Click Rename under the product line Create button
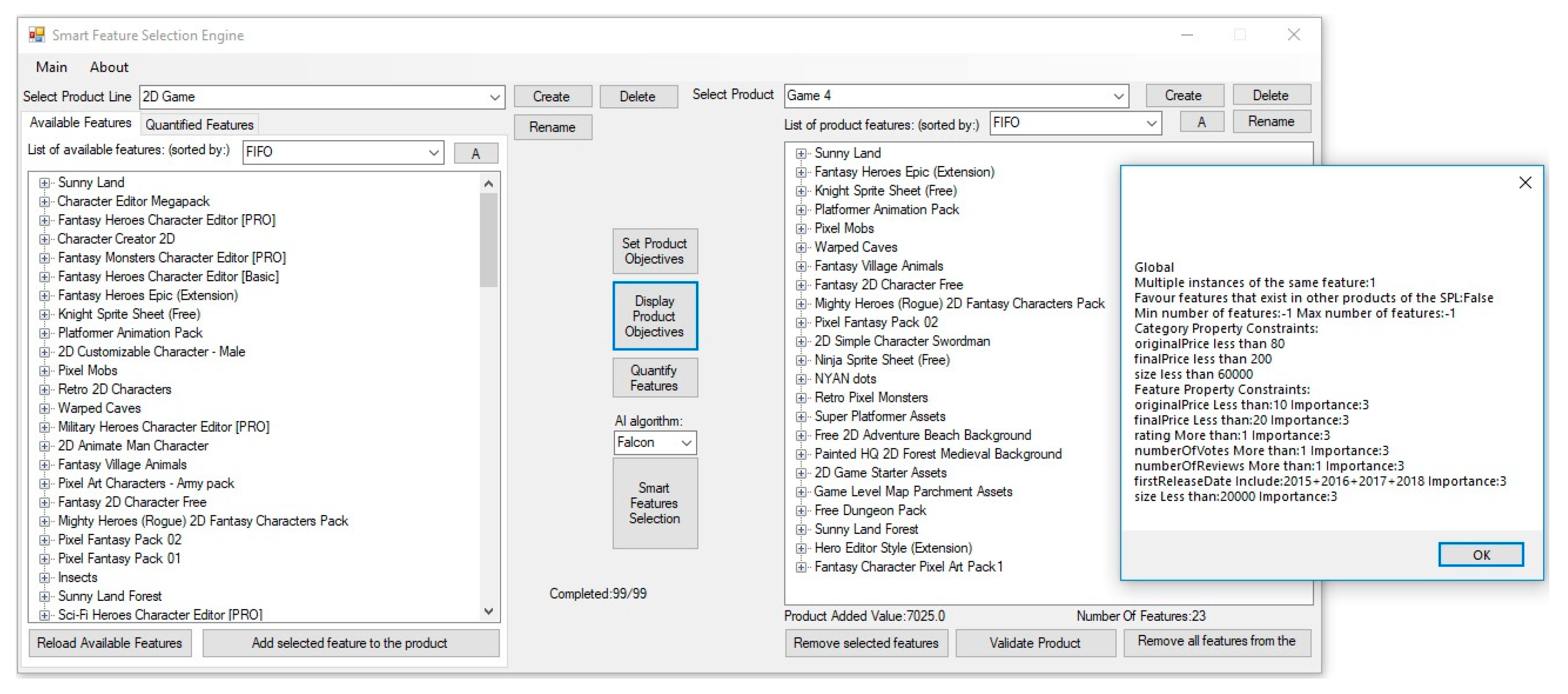 [552, 127]
